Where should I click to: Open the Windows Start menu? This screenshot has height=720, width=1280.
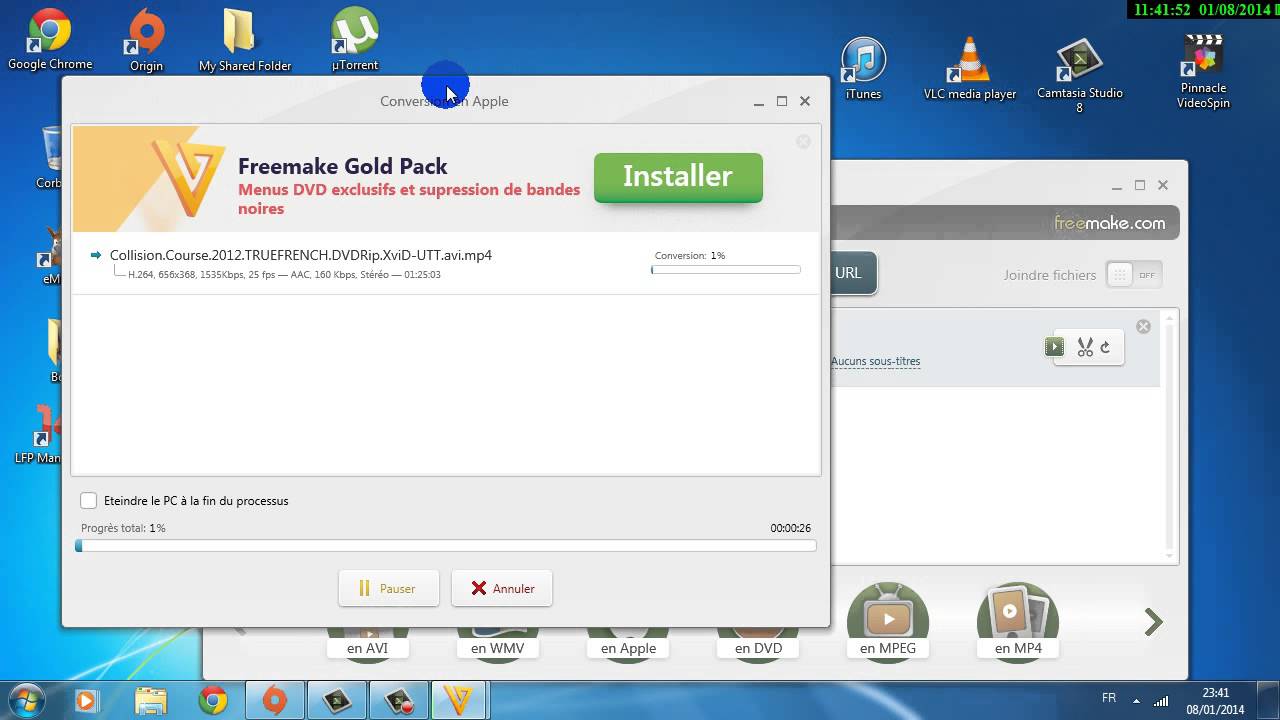[x=26, y=700]
